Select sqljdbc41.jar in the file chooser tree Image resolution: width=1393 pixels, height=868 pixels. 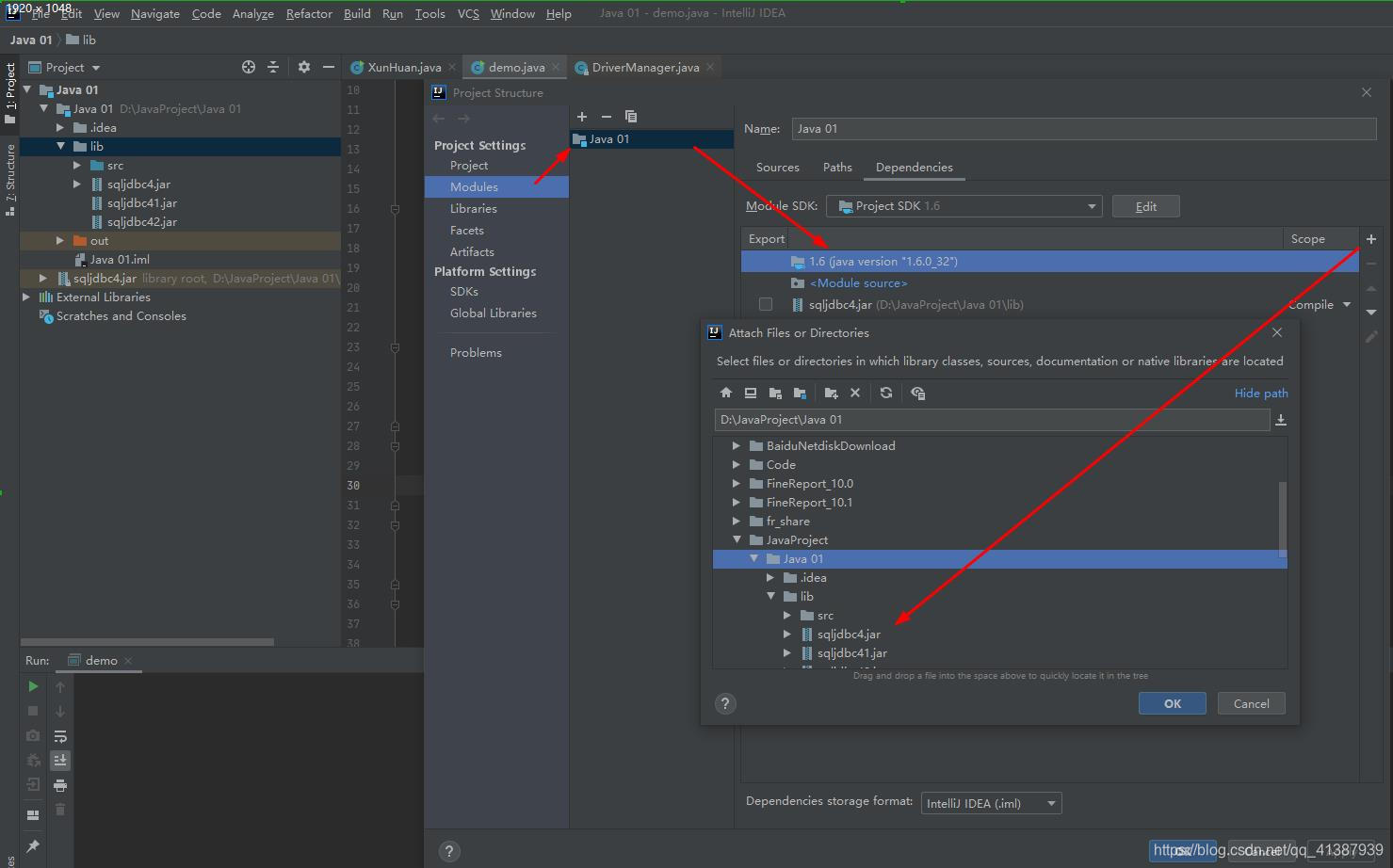(851, 652)
